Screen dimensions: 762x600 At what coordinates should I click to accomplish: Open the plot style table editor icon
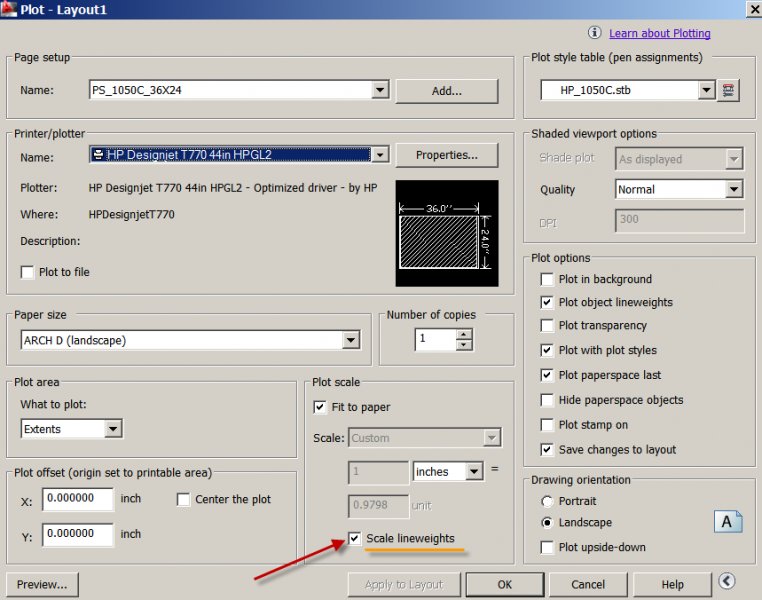(728, 90)
